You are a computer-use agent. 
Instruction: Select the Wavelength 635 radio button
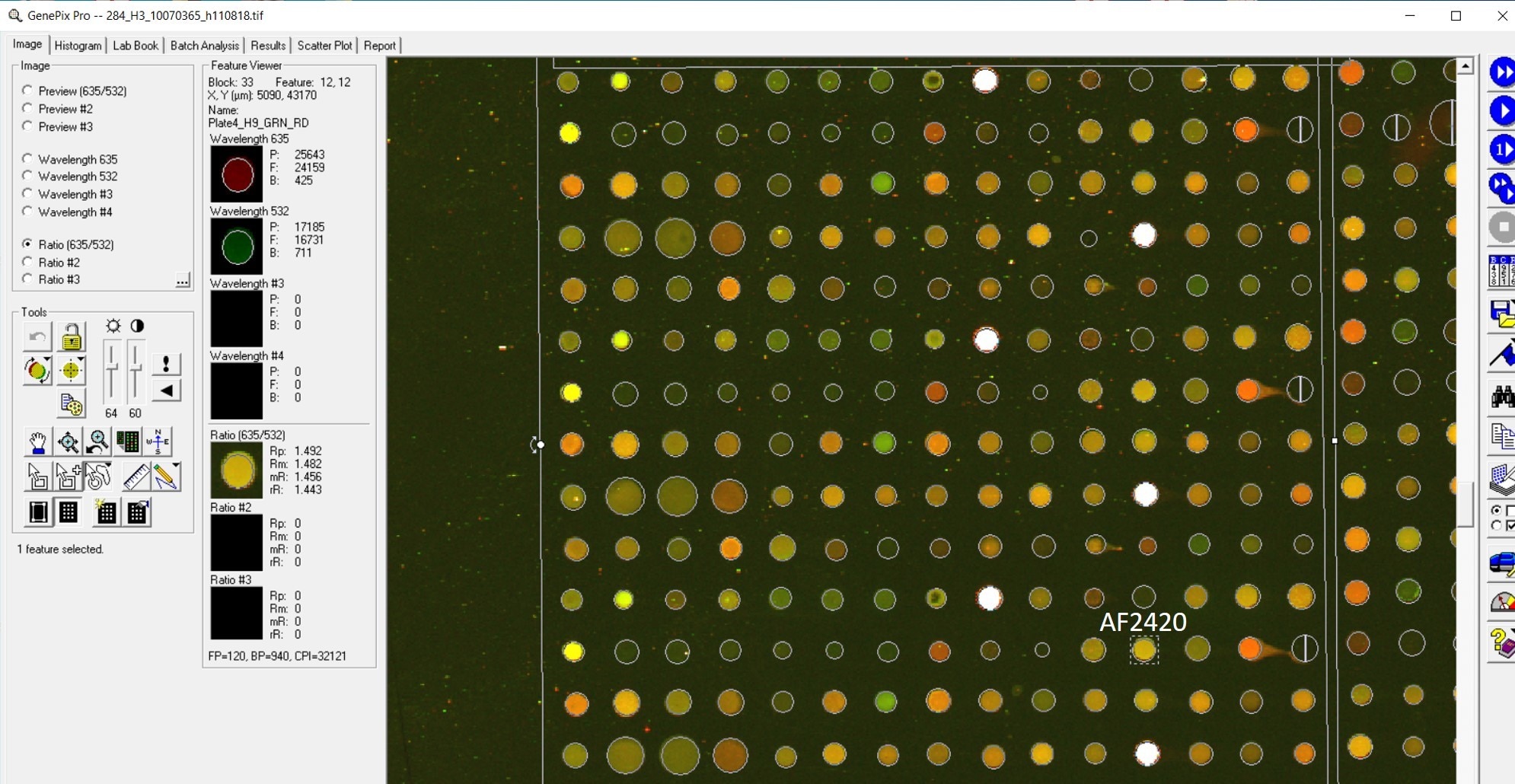click(27, 159)
